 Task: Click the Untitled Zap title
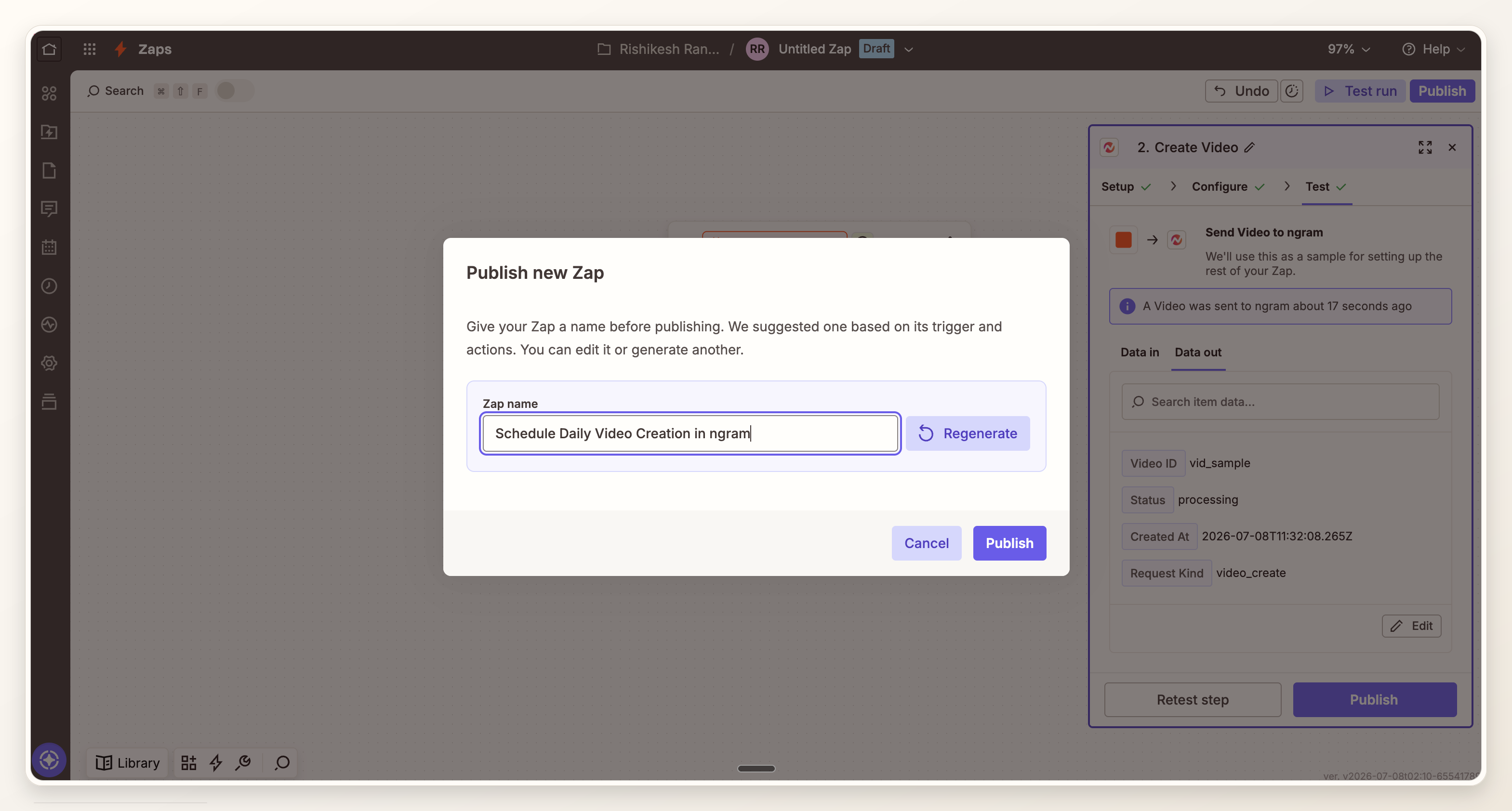point(814,49)
